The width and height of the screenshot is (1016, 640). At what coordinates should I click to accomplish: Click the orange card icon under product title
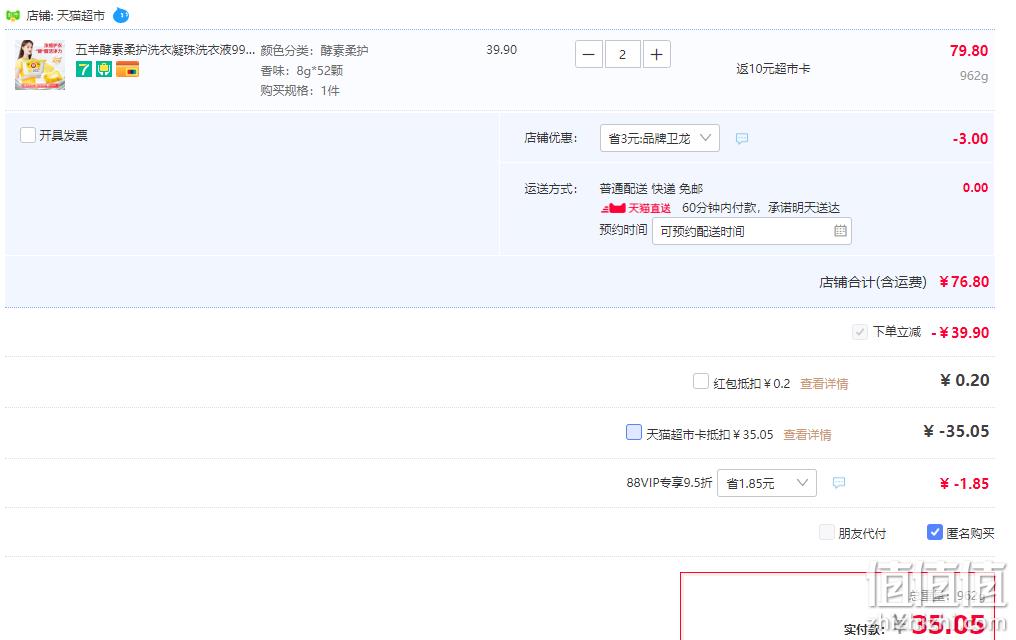pos(128,69)
